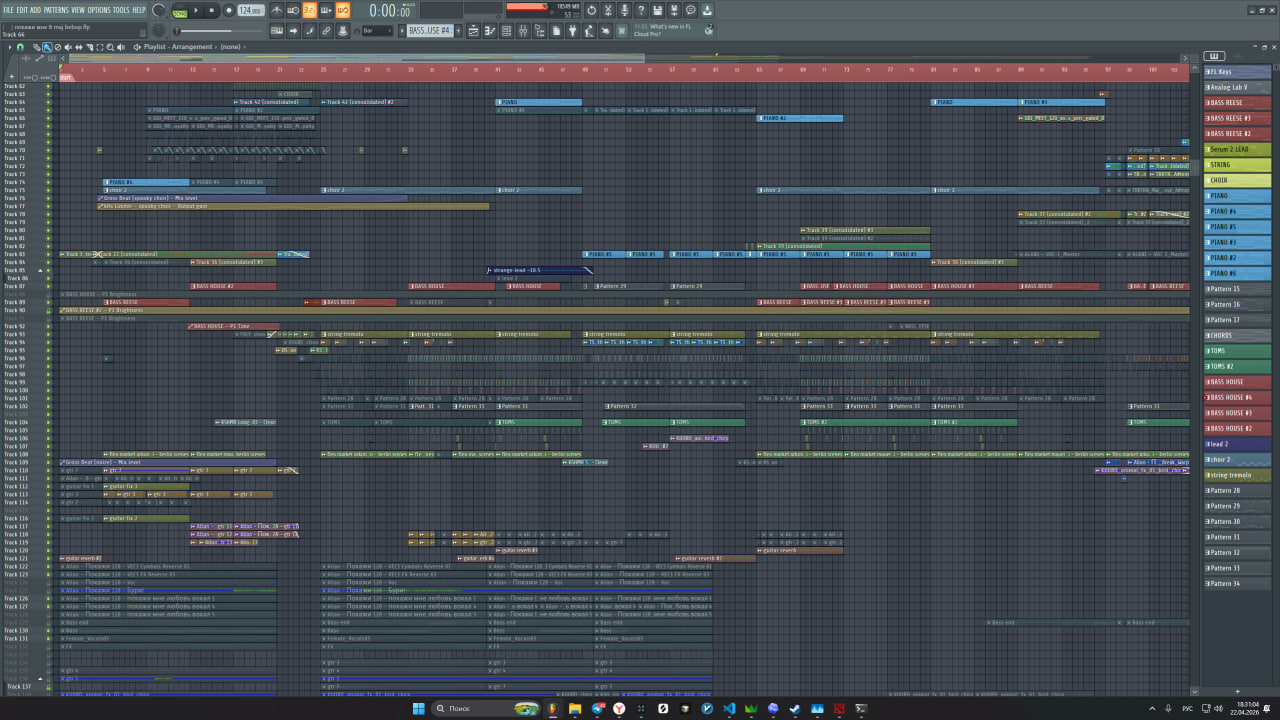Click the Undo history icon

pyautogui.click(x=592, y=10)
